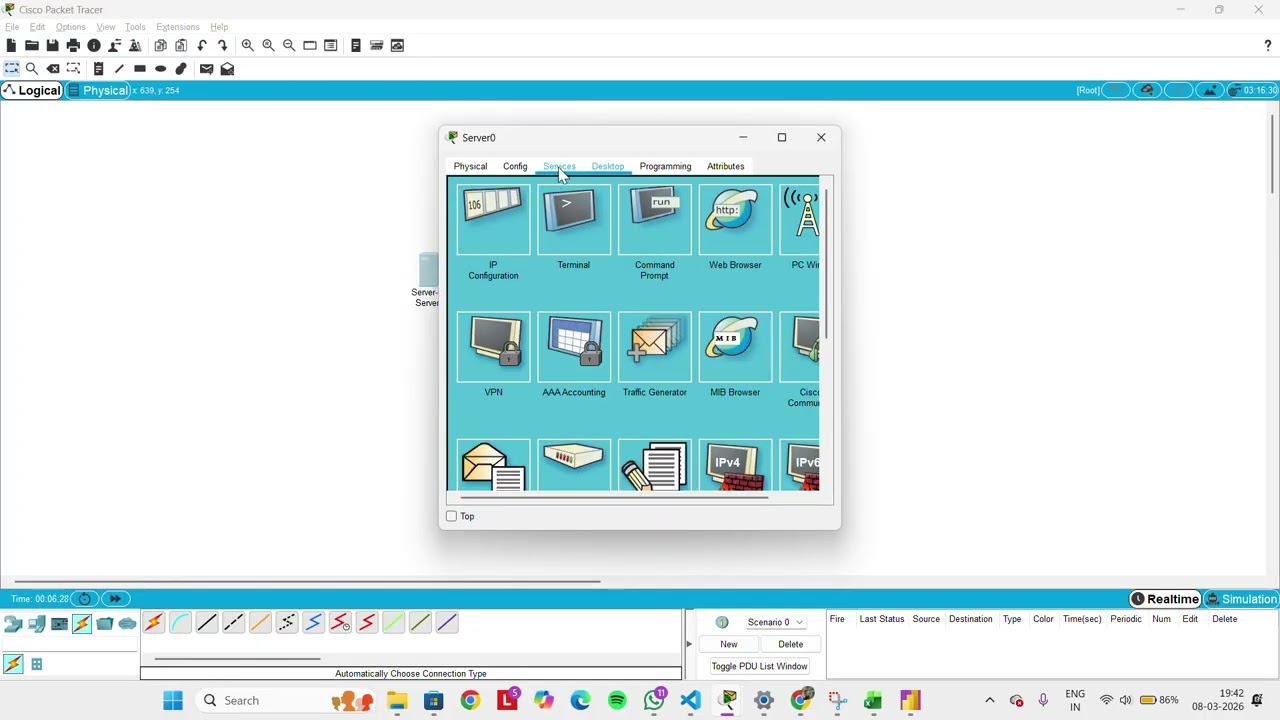1280x720 pixels.
Task: Expand the PDU panel arrow beside New
Action: click(x=688, y=644)
